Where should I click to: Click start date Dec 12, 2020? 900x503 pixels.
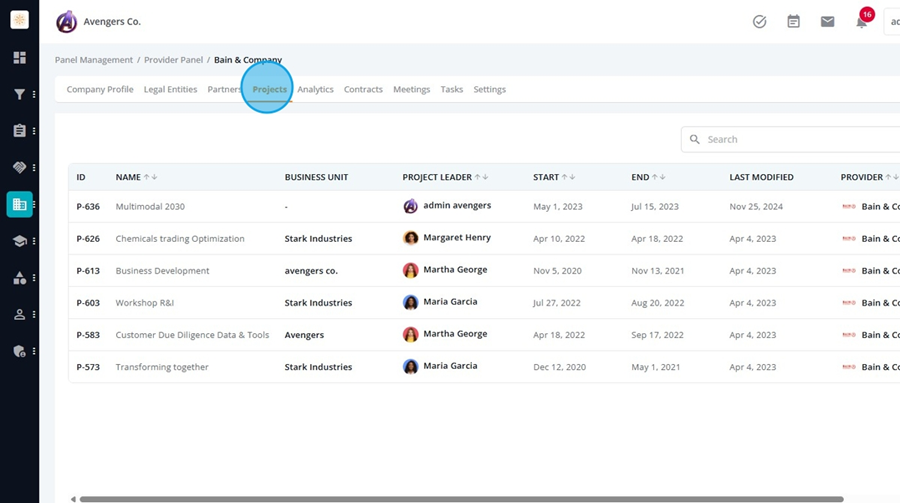click(560, 367)
